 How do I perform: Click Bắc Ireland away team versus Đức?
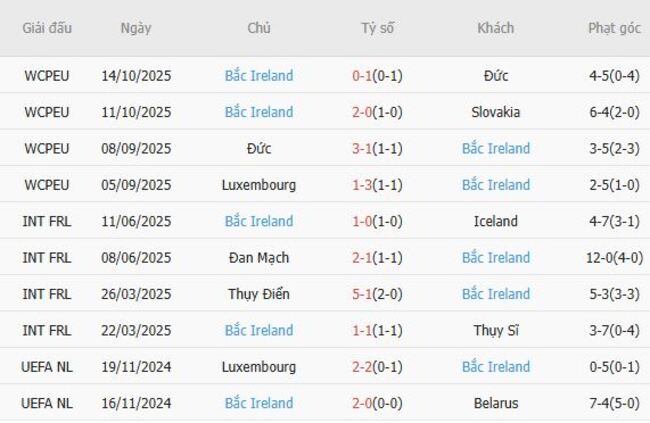[x=496, y=148]
